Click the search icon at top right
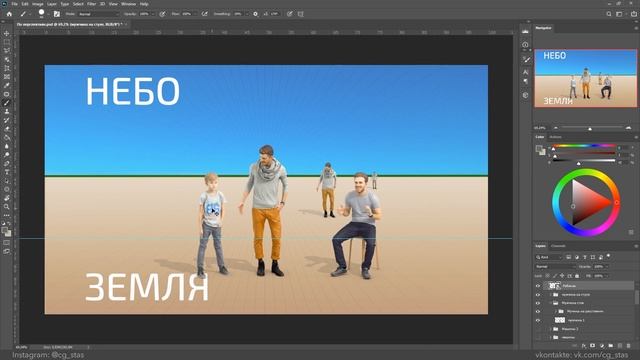640x360 pixels. pos(609,14)
